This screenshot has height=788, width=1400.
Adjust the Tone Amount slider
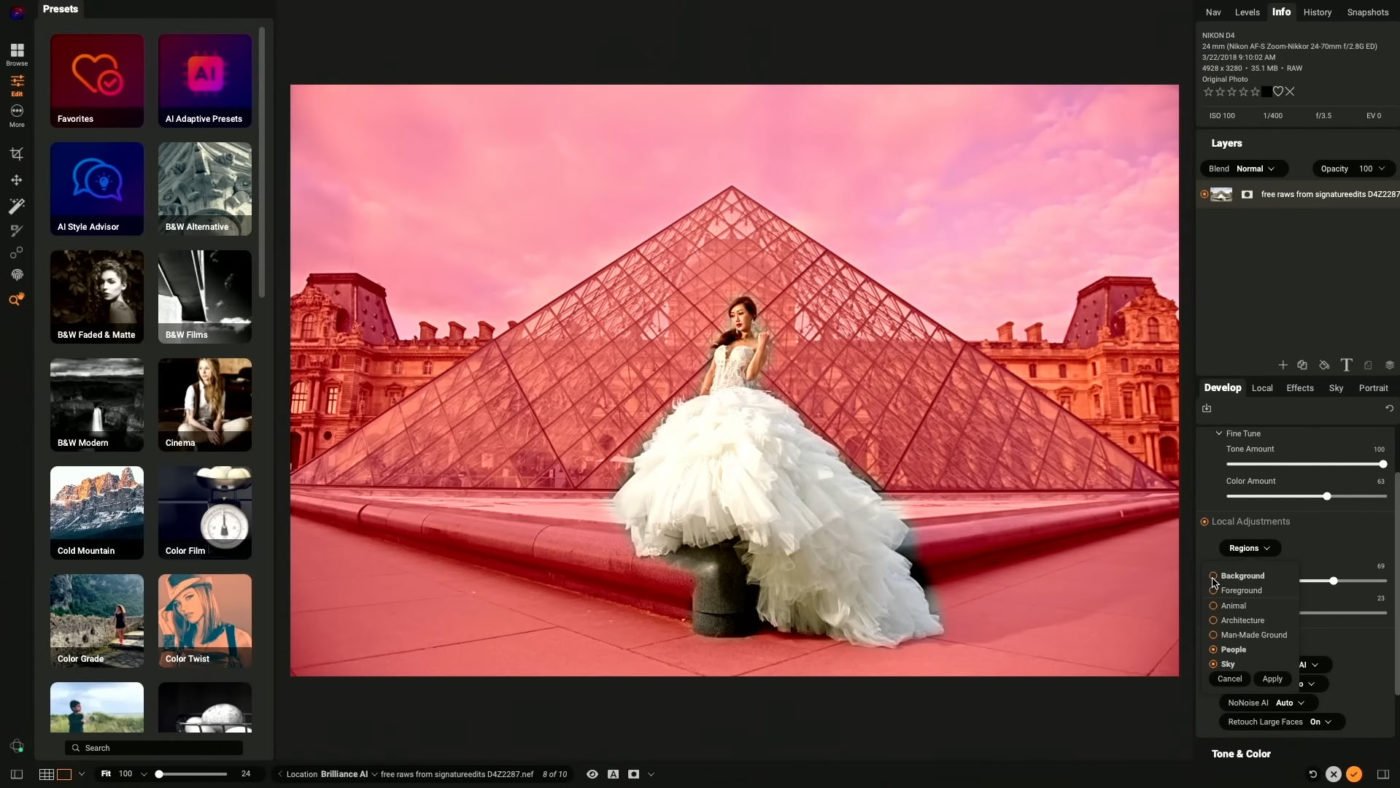coord(1305,464)
